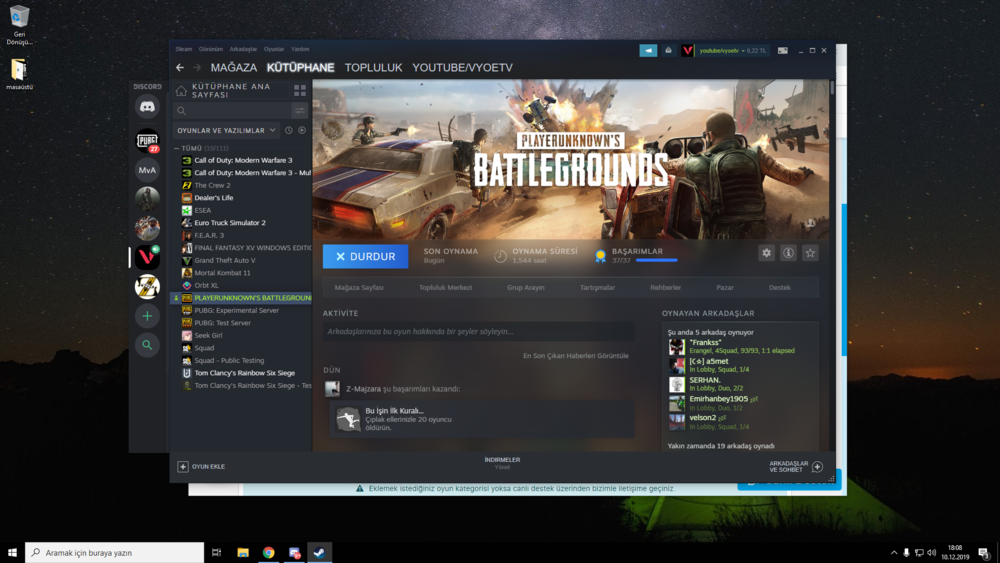Click Steam library search field
The height and width of the screenshot is (563, 1000).
pyautogui.click(x=232, y=111)
